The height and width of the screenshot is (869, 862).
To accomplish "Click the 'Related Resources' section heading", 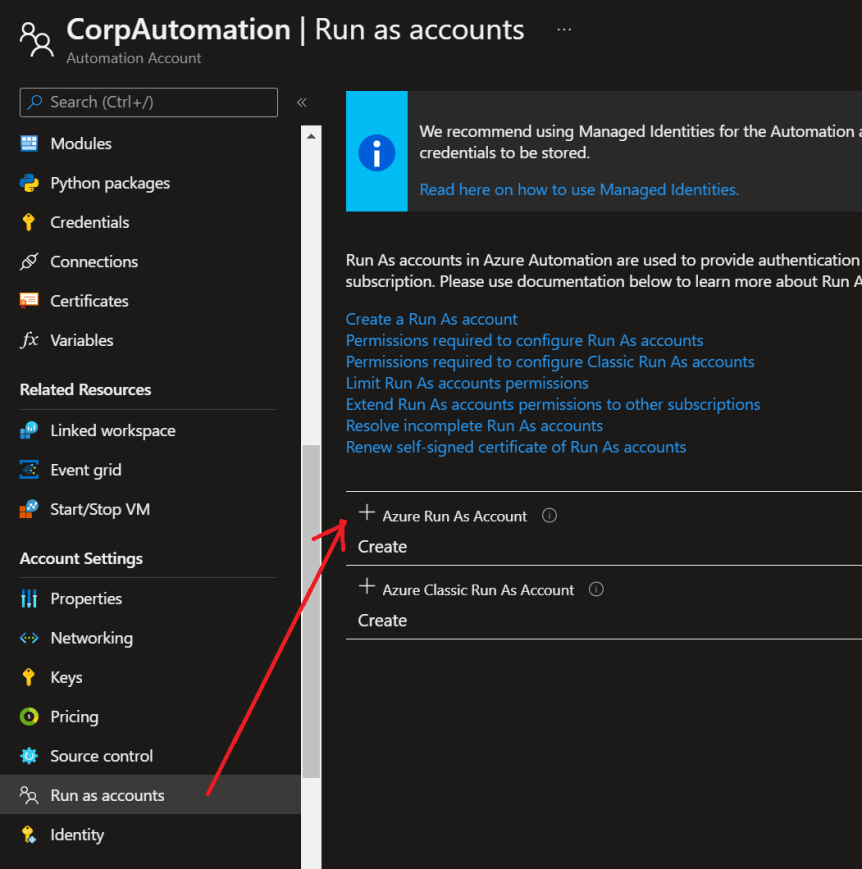I will click(x=85, y=390).
